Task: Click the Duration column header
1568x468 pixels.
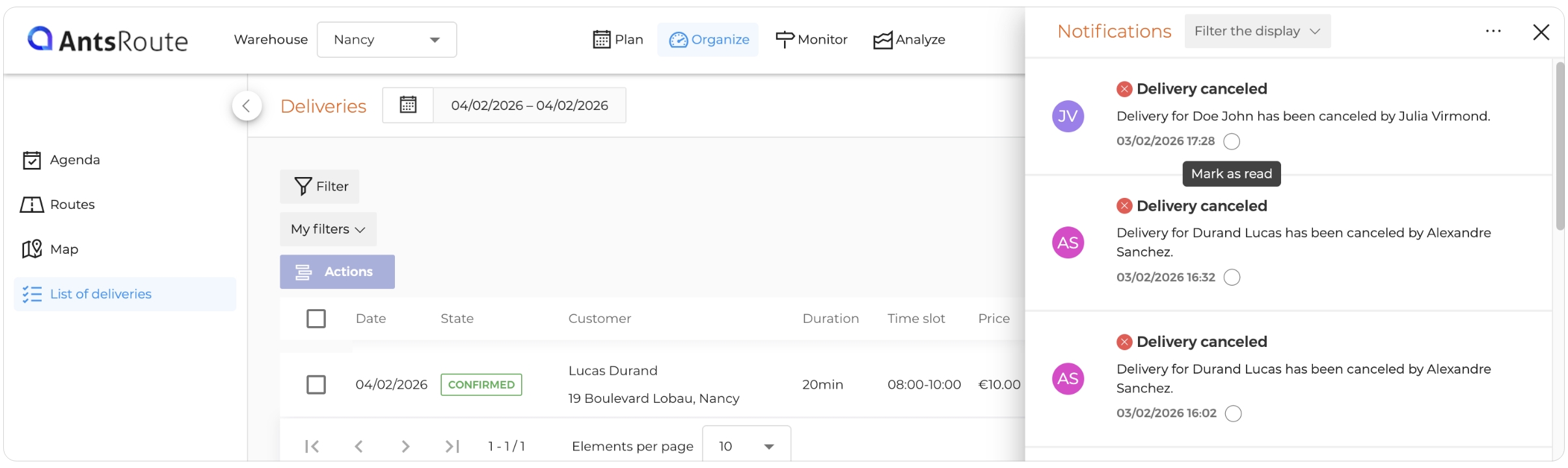Action: point(831,318)
